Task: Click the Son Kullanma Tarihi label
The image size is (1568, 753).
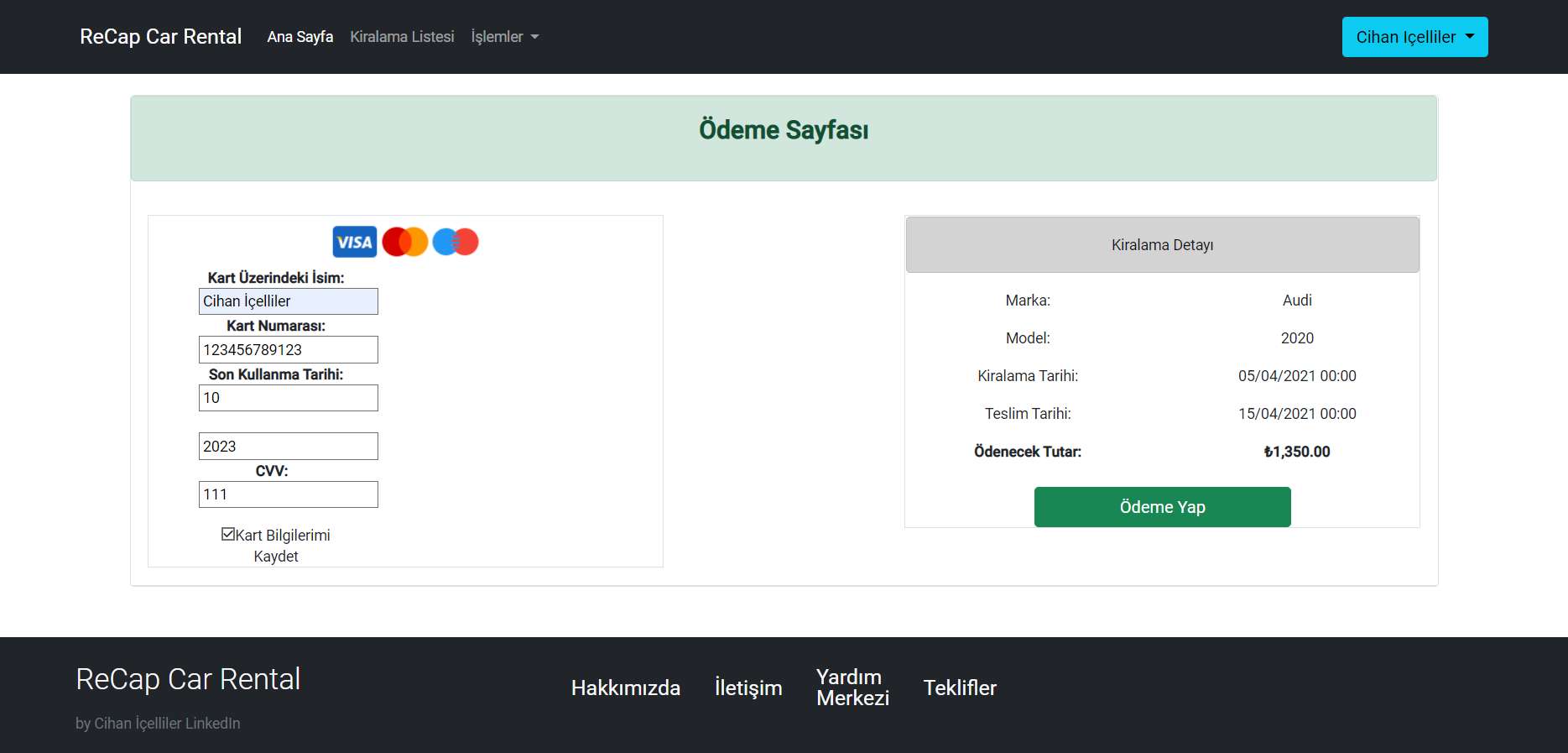Action: point(276,374)
